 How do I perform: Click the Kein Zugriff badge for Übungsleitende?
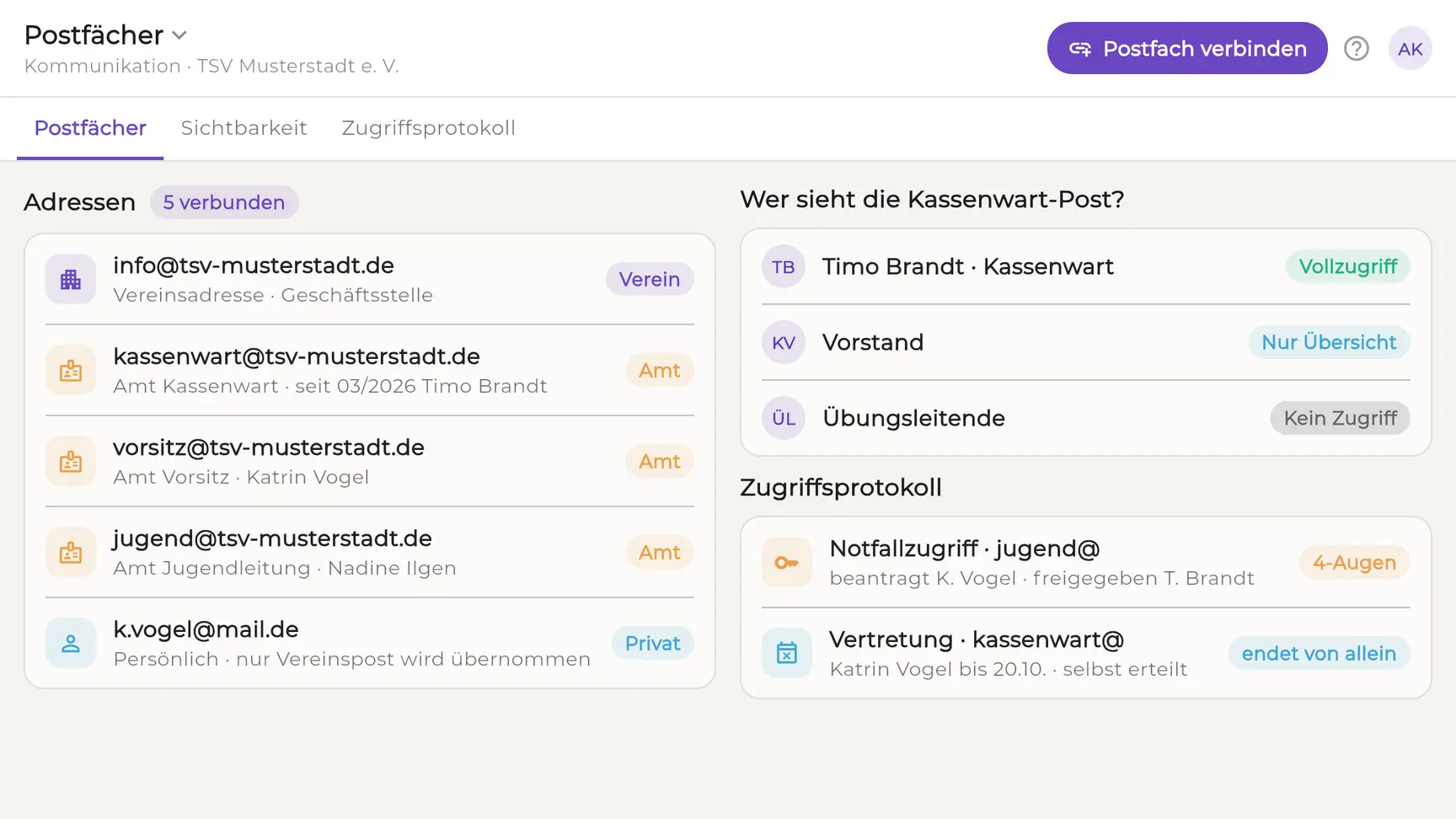pyautogui.click(x=1341, y=418)
